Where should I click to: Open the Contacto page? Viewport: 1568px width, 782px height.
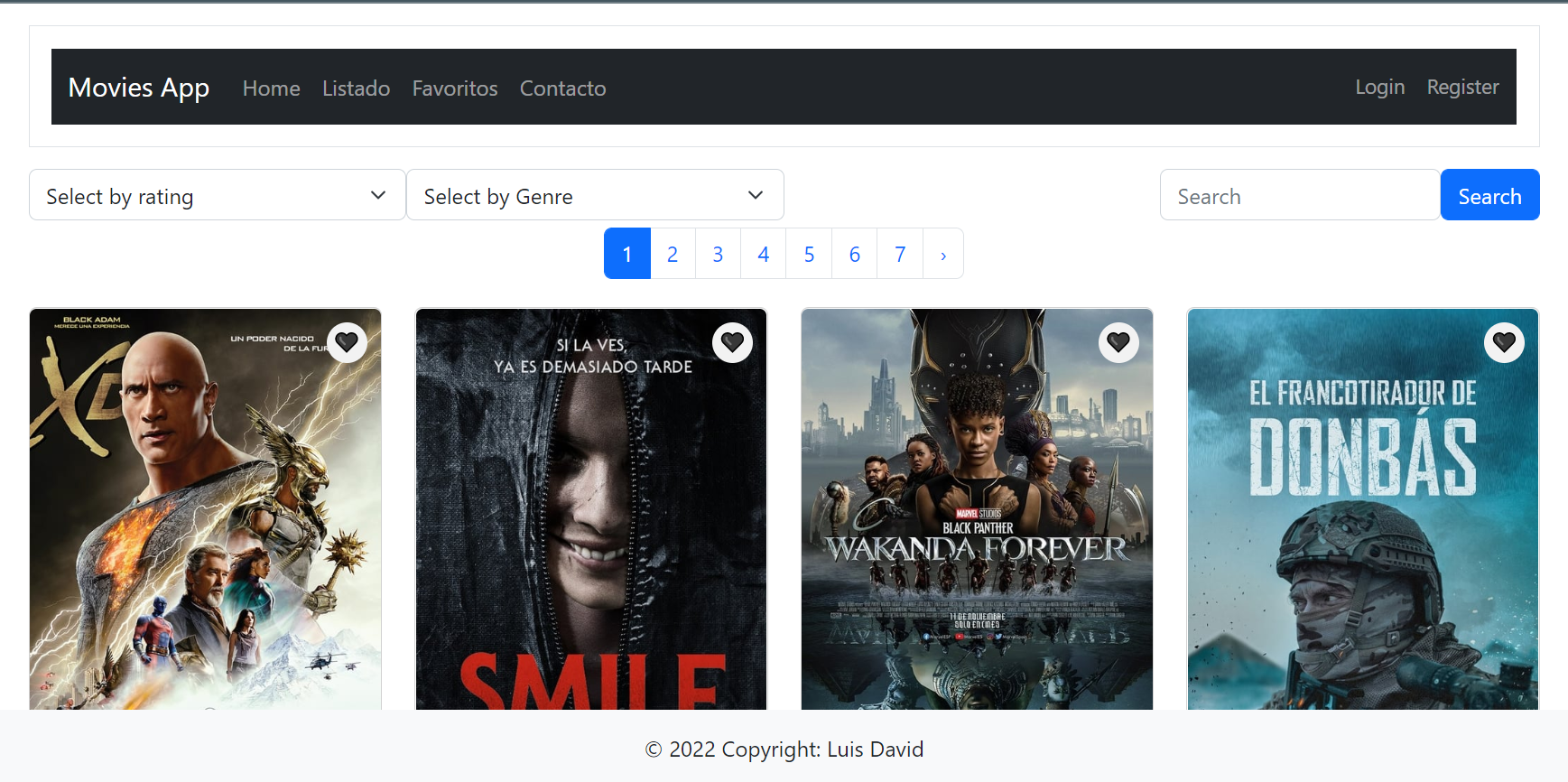click(x=562, y=88)
